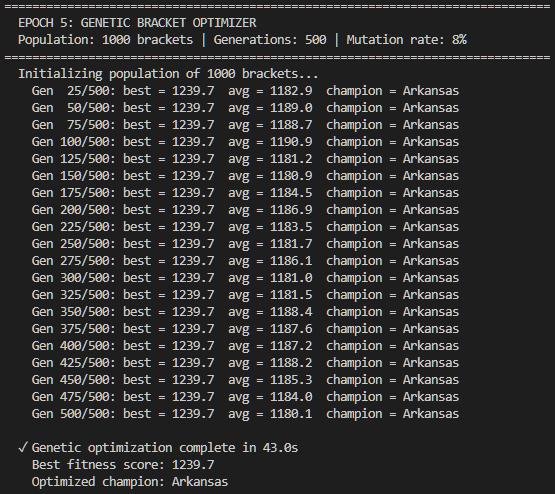Click the 'Gen 375/500' row label
Image resolution: width=555 pixels, height=494 pixels.
click(74, 329)
